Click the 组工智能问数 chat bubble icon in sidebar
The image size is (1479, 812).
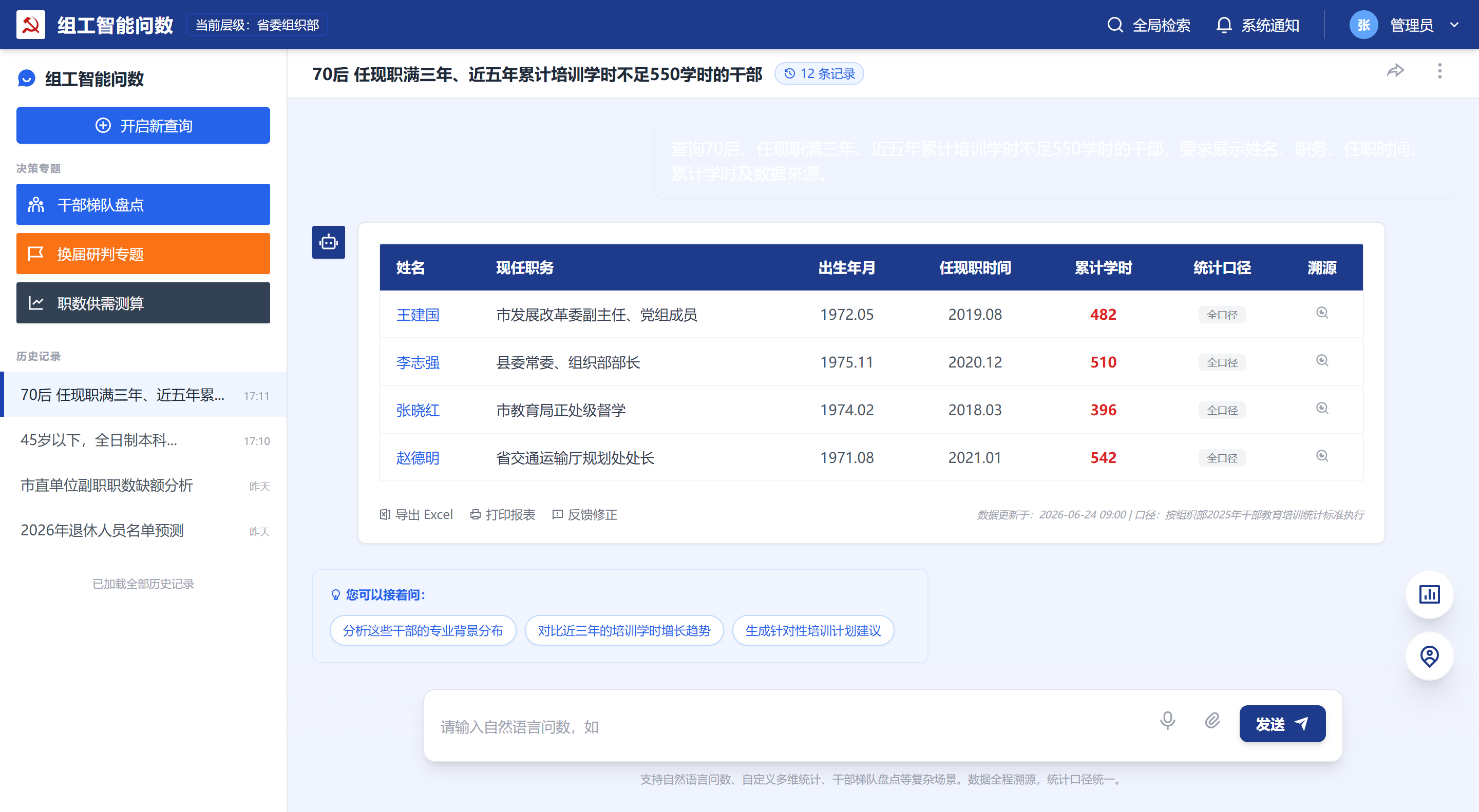[x=26, y=79]
